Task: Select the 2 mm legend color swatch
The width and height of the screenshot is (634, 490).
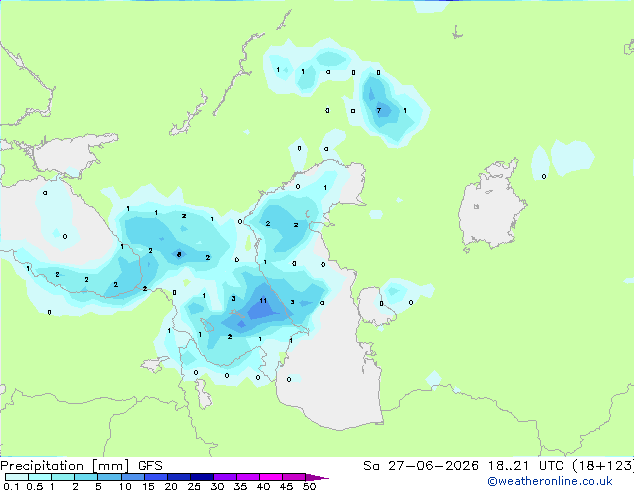Action: click(86, 477)
